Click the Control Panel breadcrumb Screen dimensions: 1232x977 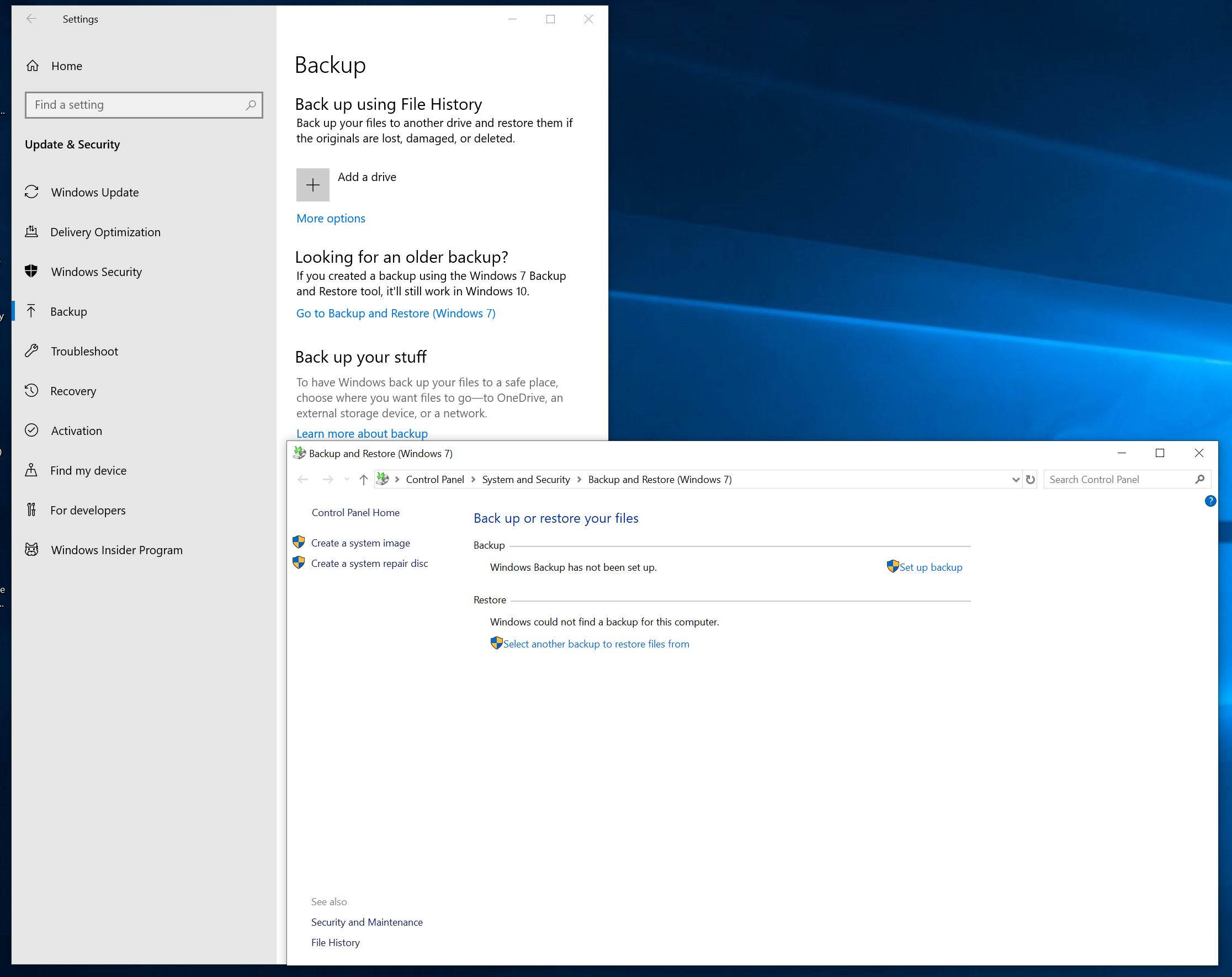click(x=435, y=479)
